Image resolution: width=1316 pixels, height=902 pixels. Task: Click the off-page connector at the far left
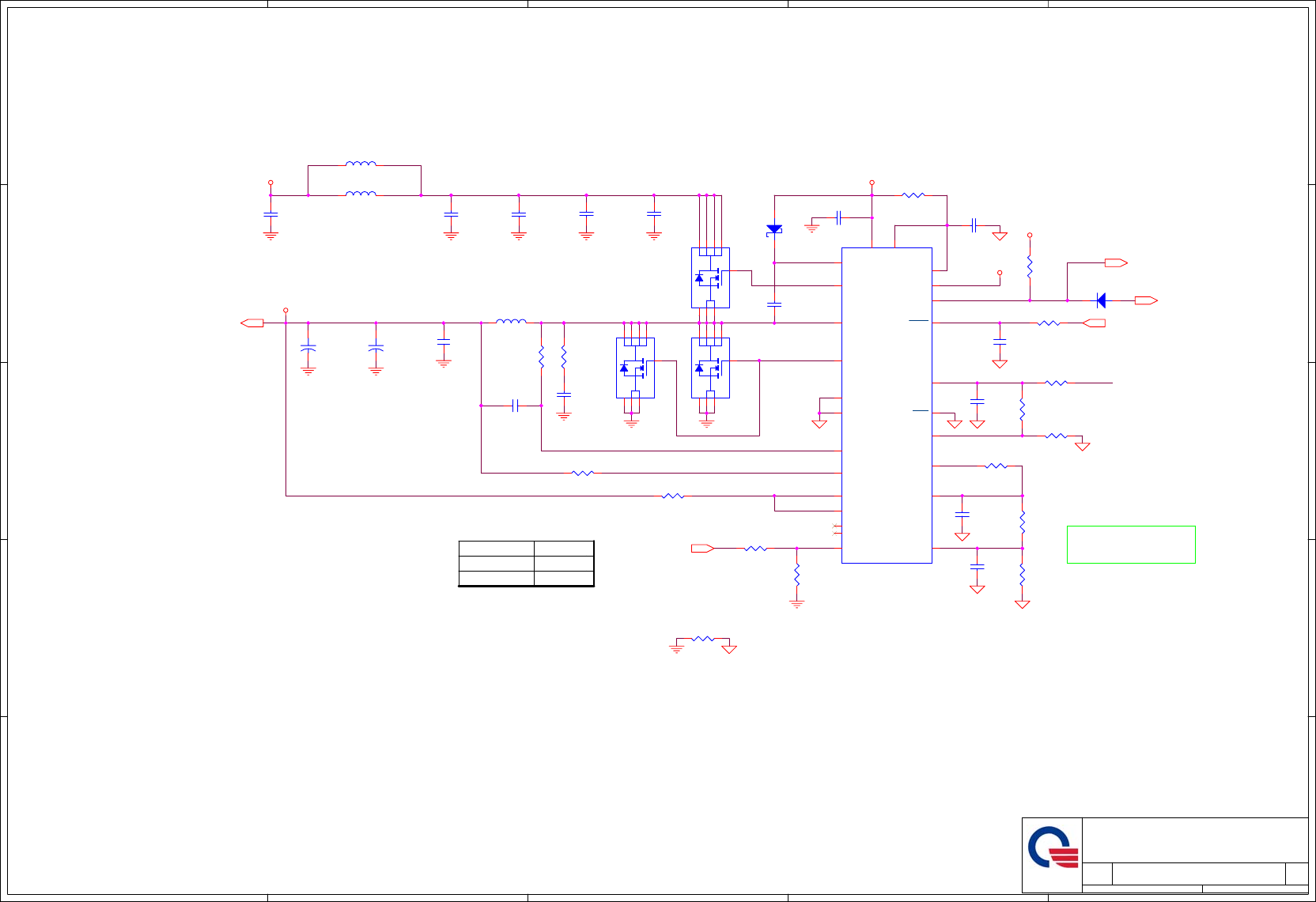tap(252, 323)
